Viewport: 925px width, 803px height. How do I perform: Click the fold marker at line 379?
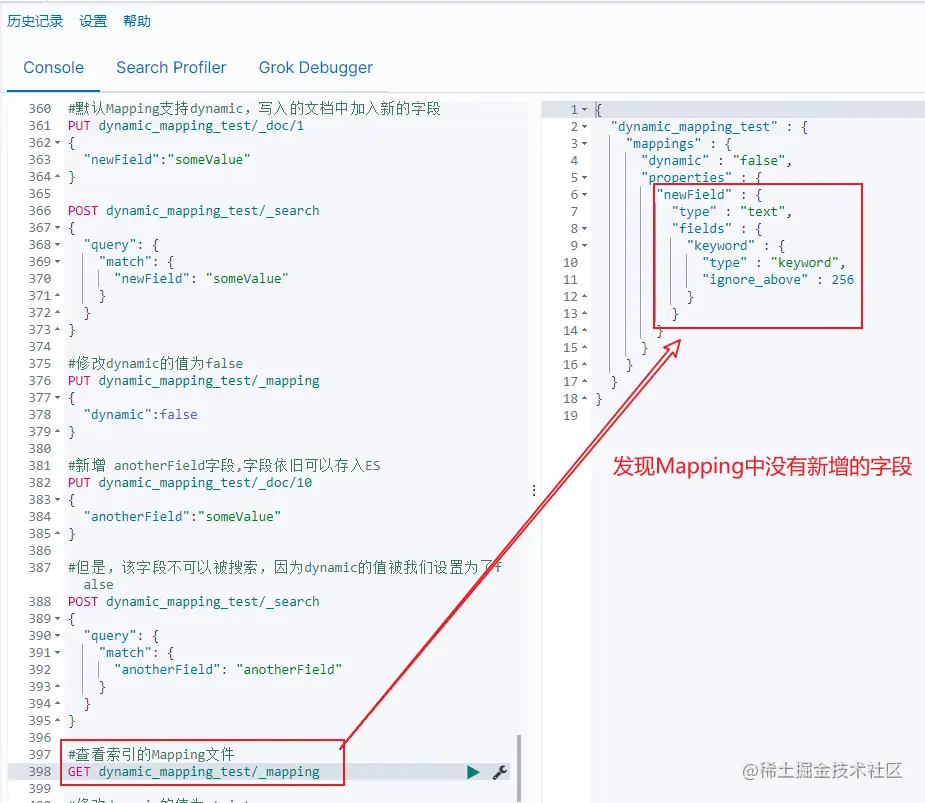[58, 432]
